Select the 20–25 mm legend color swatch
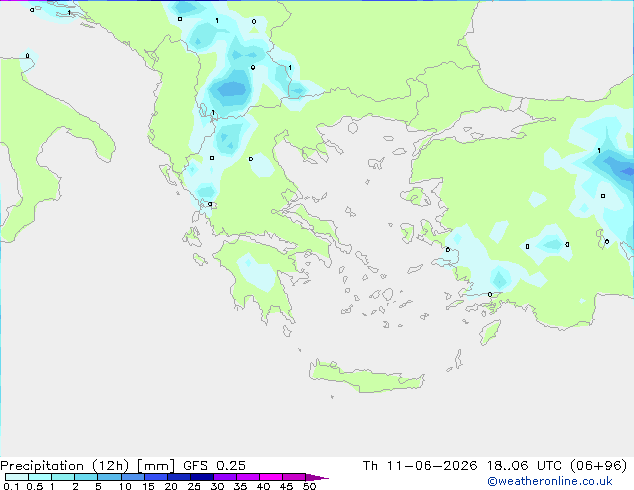 pyautogui.click(x=179, y=477)
